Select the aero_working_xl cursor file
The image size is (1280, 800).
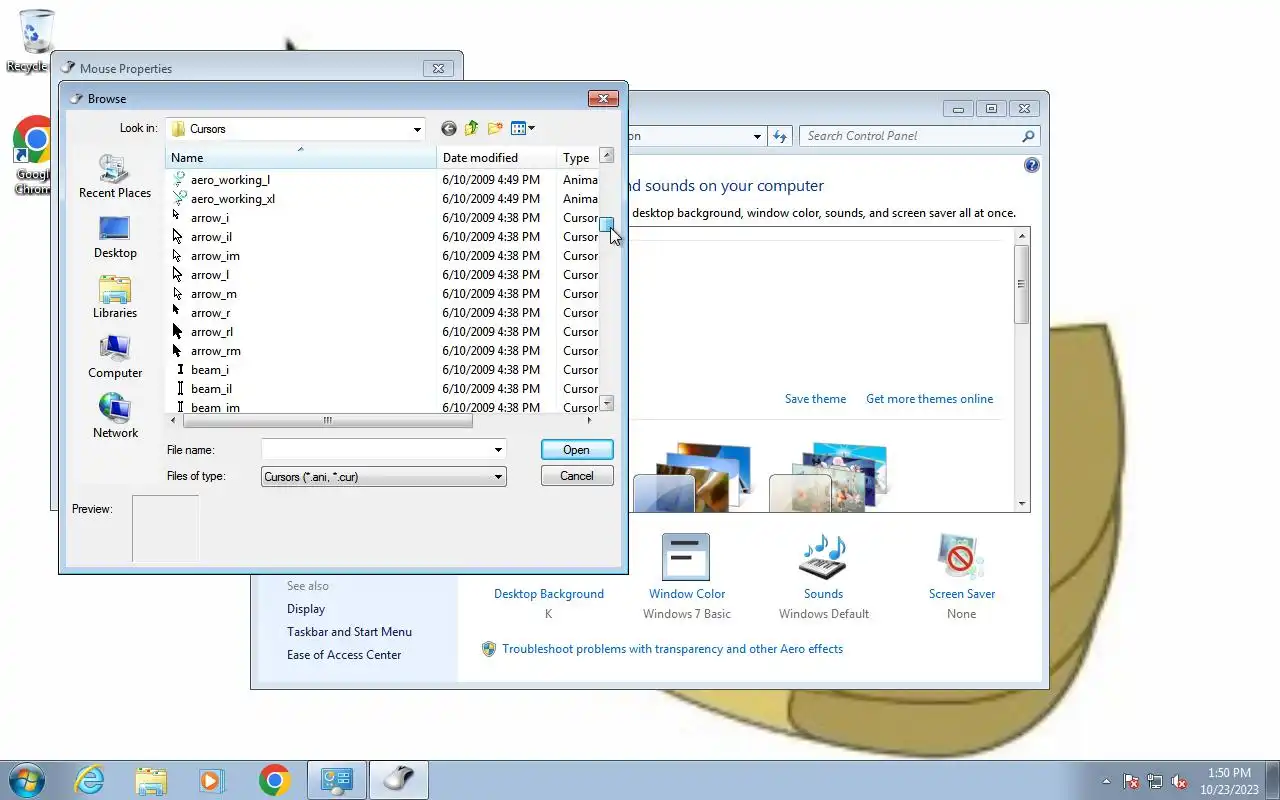tap(233, 199)
